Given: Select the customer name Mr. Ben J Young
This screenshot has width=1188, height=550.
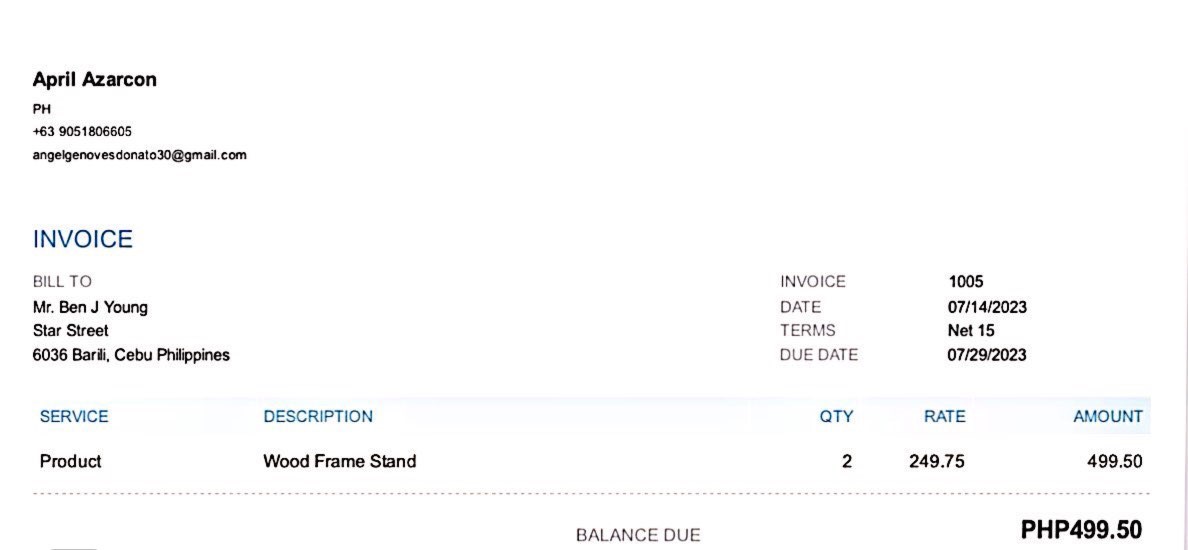Looking at the screenshot, I should click(90, 307).
